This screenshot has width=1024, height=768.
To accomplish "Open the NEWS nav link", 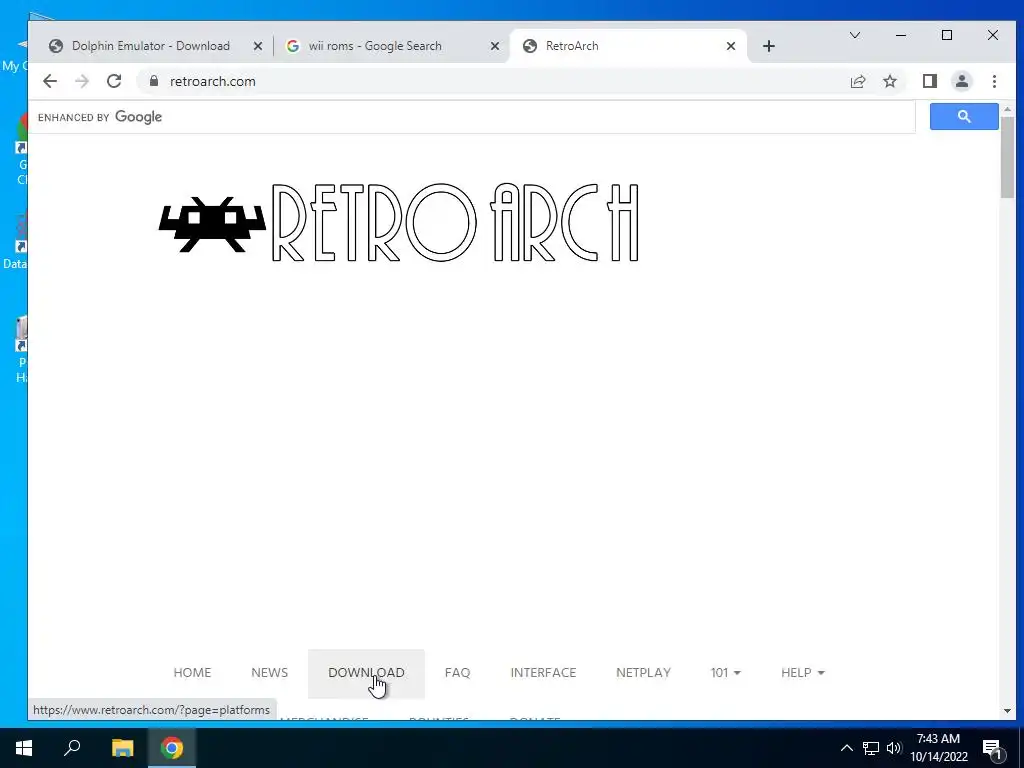I will pyautogui.click(x=269, y=673).
